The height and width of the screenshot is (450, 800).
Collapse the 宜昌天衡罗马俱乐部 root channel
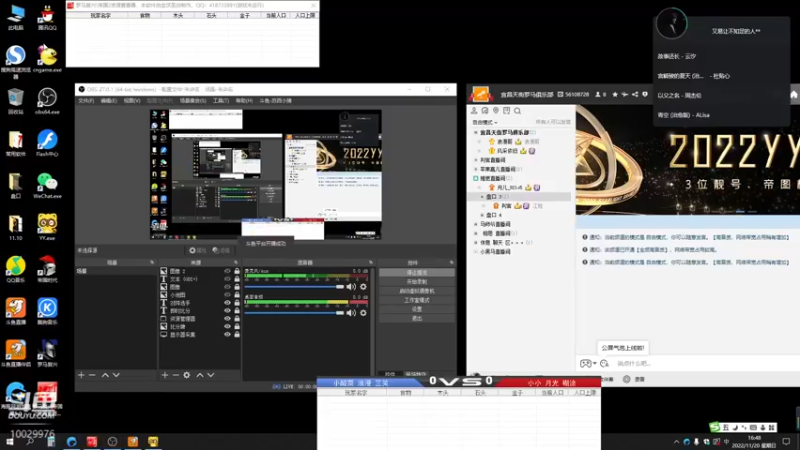476,133
